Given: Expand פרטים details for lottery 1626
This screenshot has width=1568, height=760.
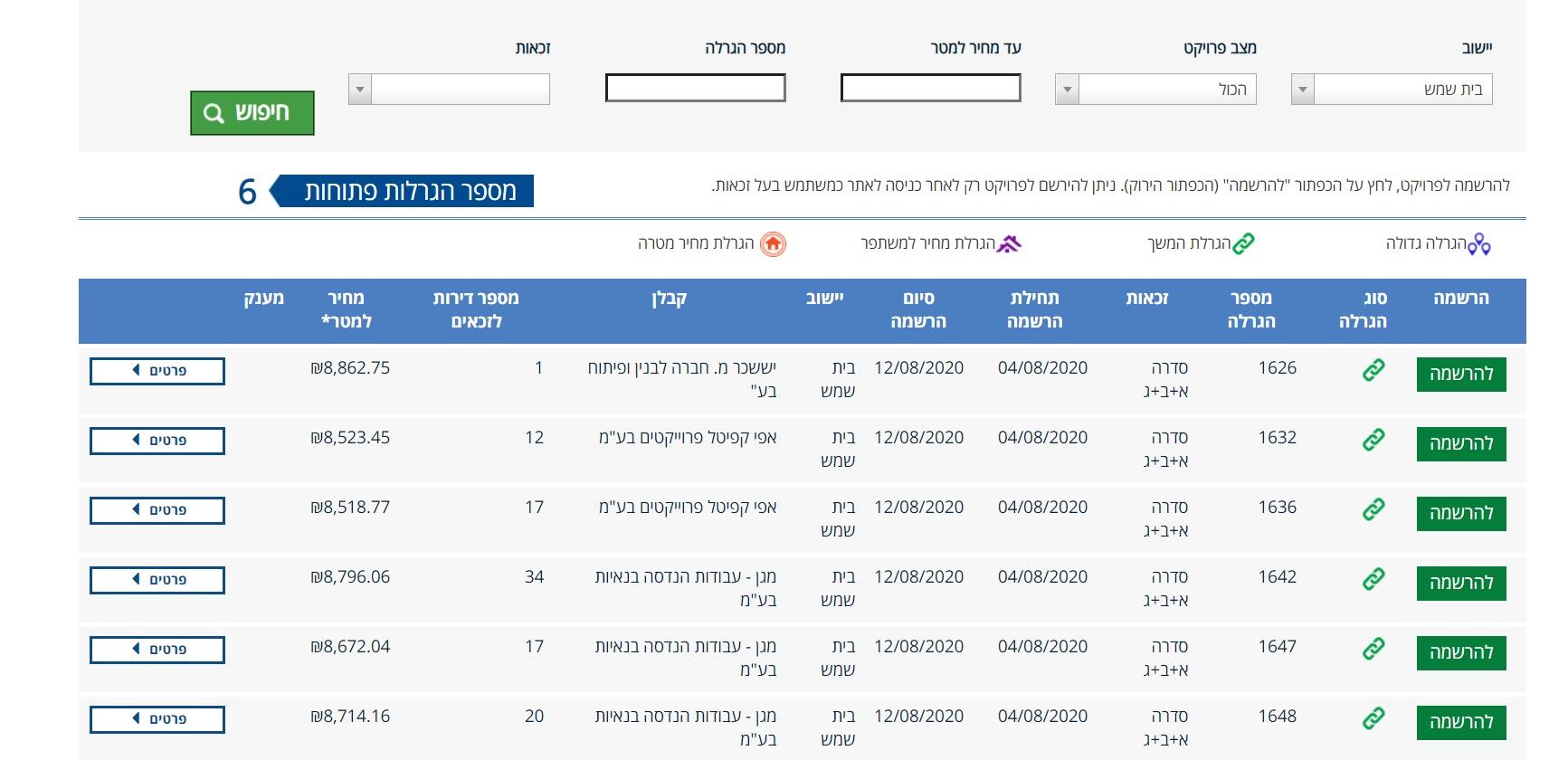Looking at the screenshot, I should tap(157, 371).
